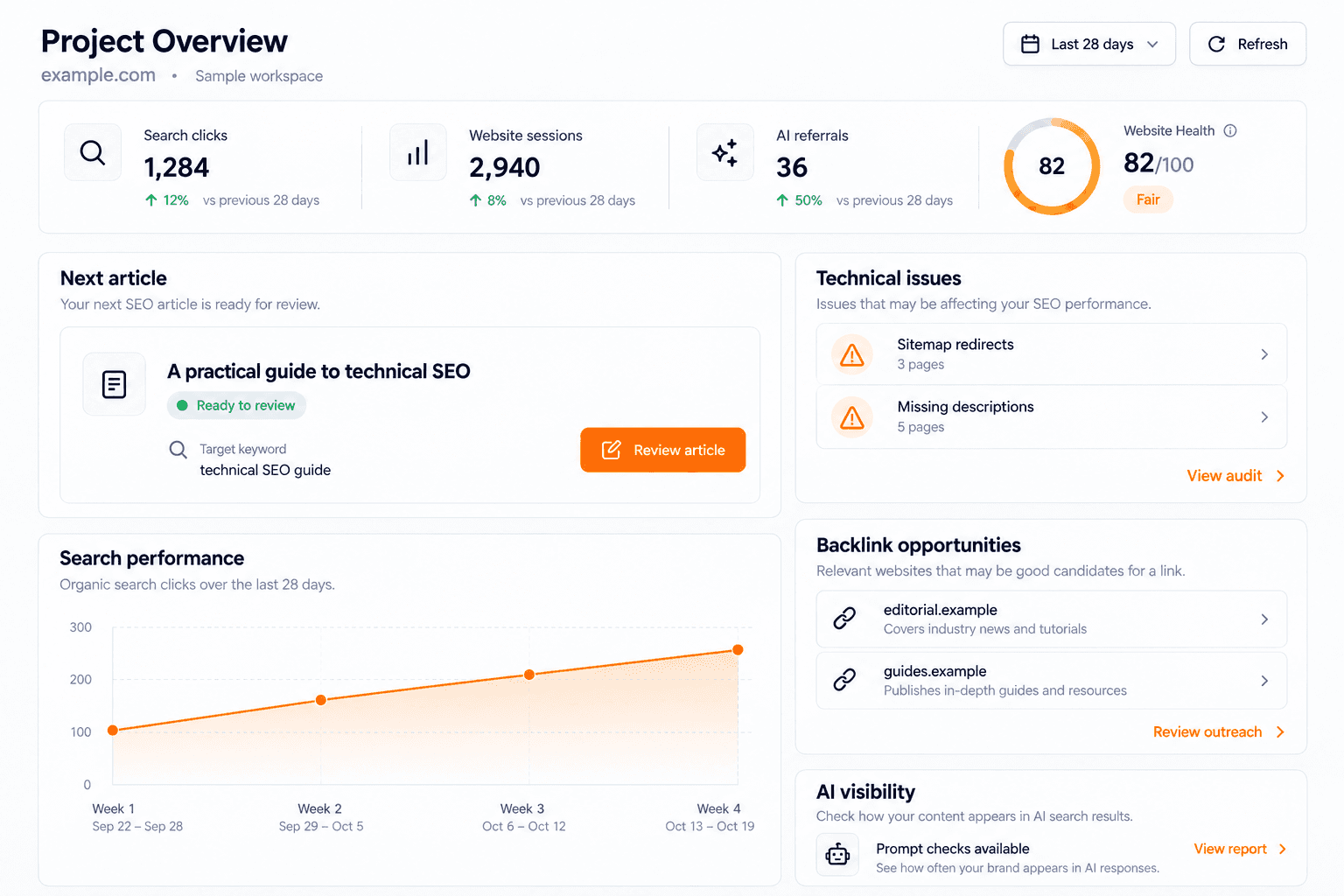Click the Refresh button
1344x896 pixels.
coord(1248,44)
